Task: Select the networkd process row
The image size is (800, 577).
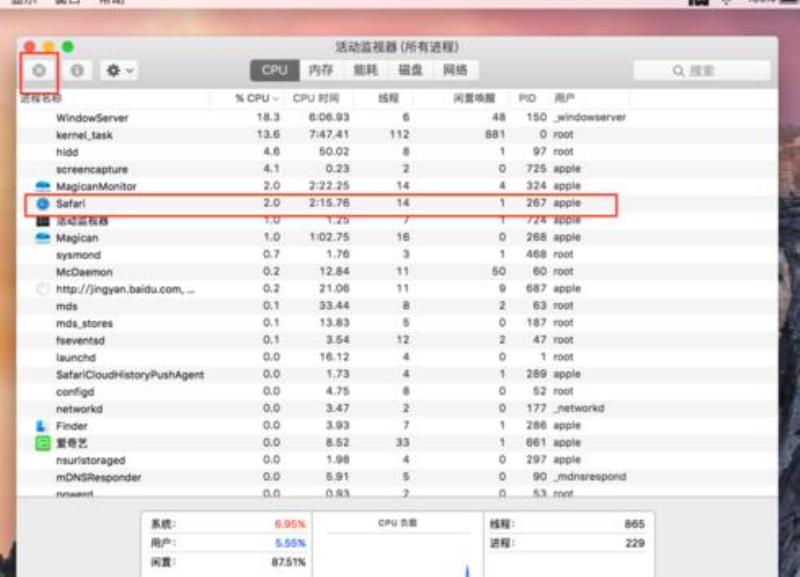Action: click(397, 409)
